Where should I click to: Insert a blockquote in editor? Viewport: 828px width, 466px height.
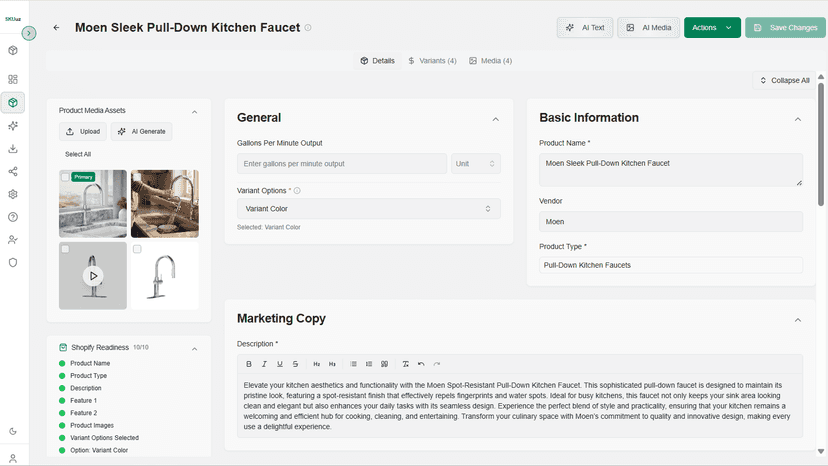coord(384,364)
